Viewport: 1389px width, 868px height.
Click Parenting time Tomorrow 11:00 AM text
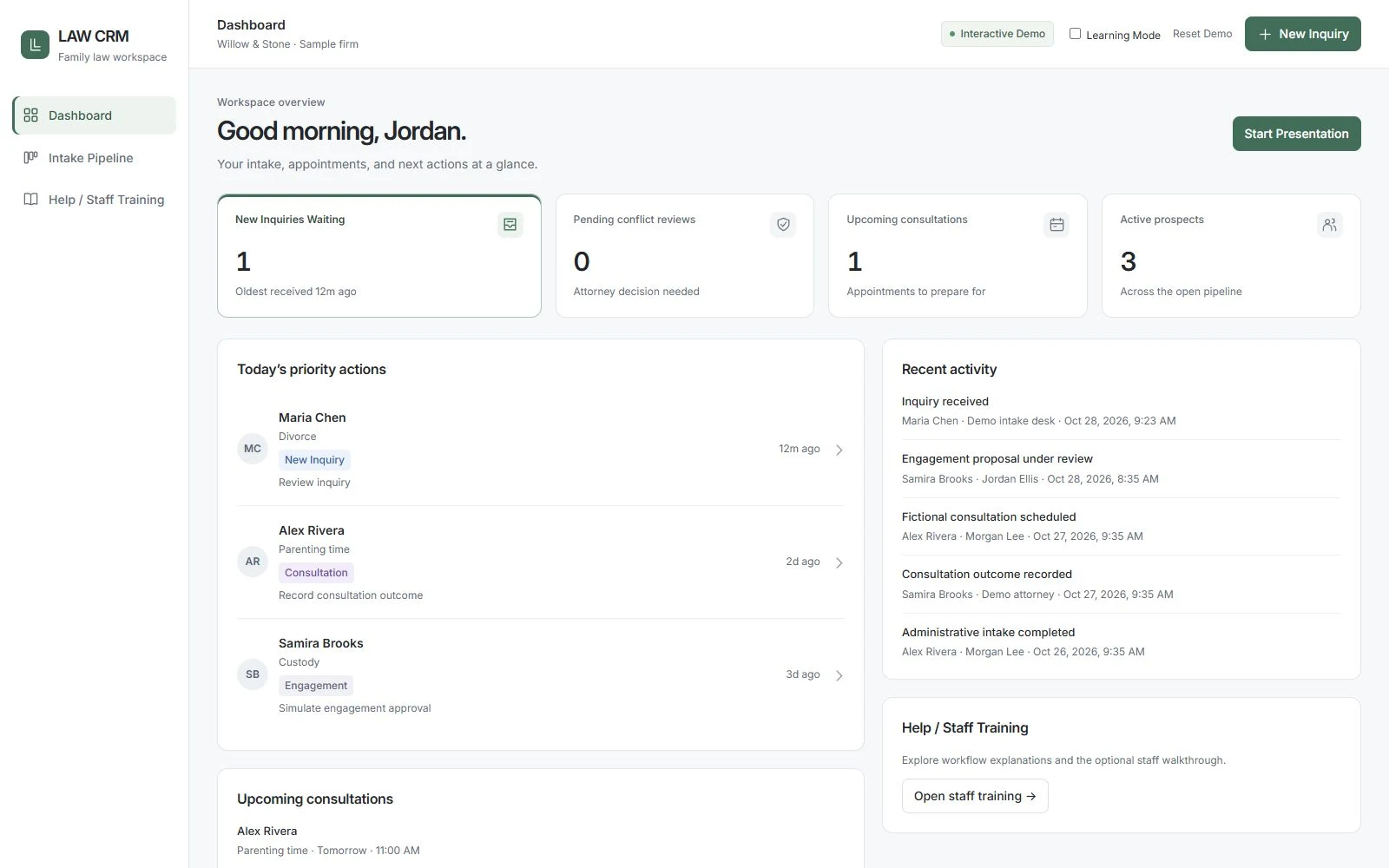tap(328, 851)
